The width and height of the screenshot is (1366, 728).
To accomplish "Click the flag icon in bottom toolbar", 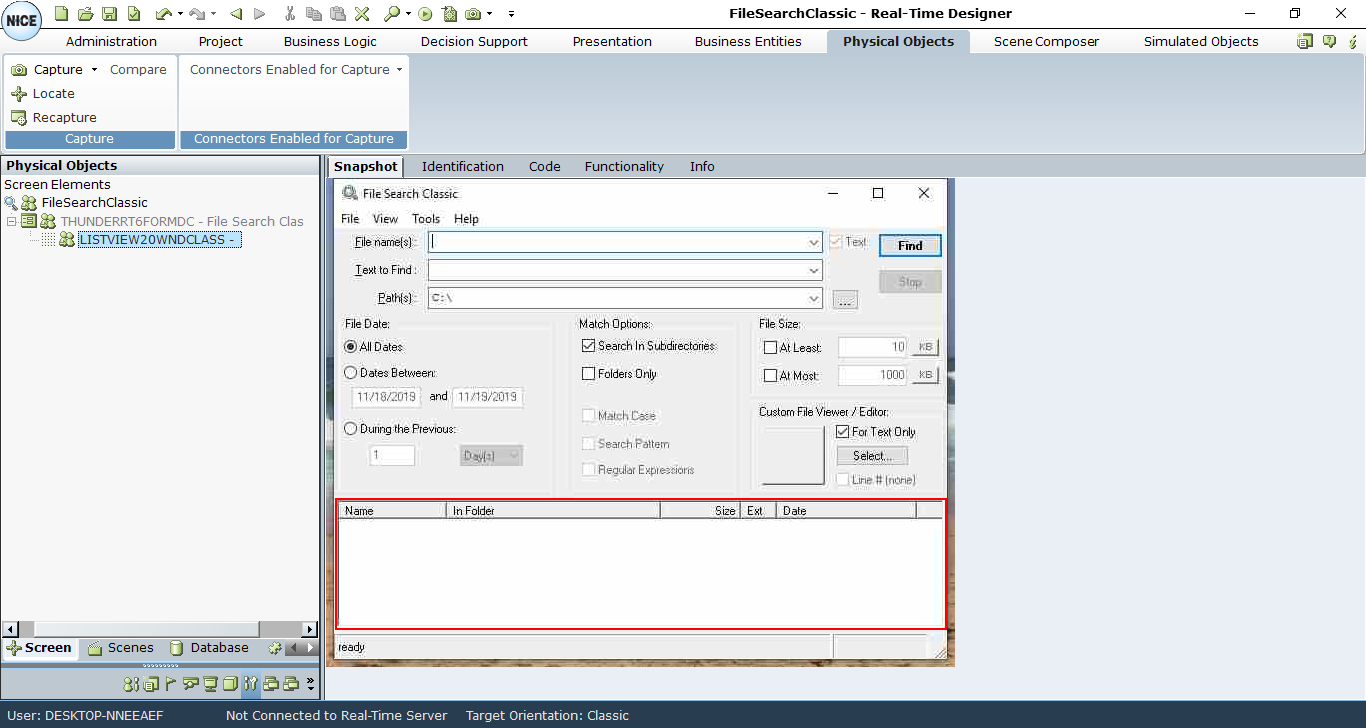I will (x=170, y=684).
